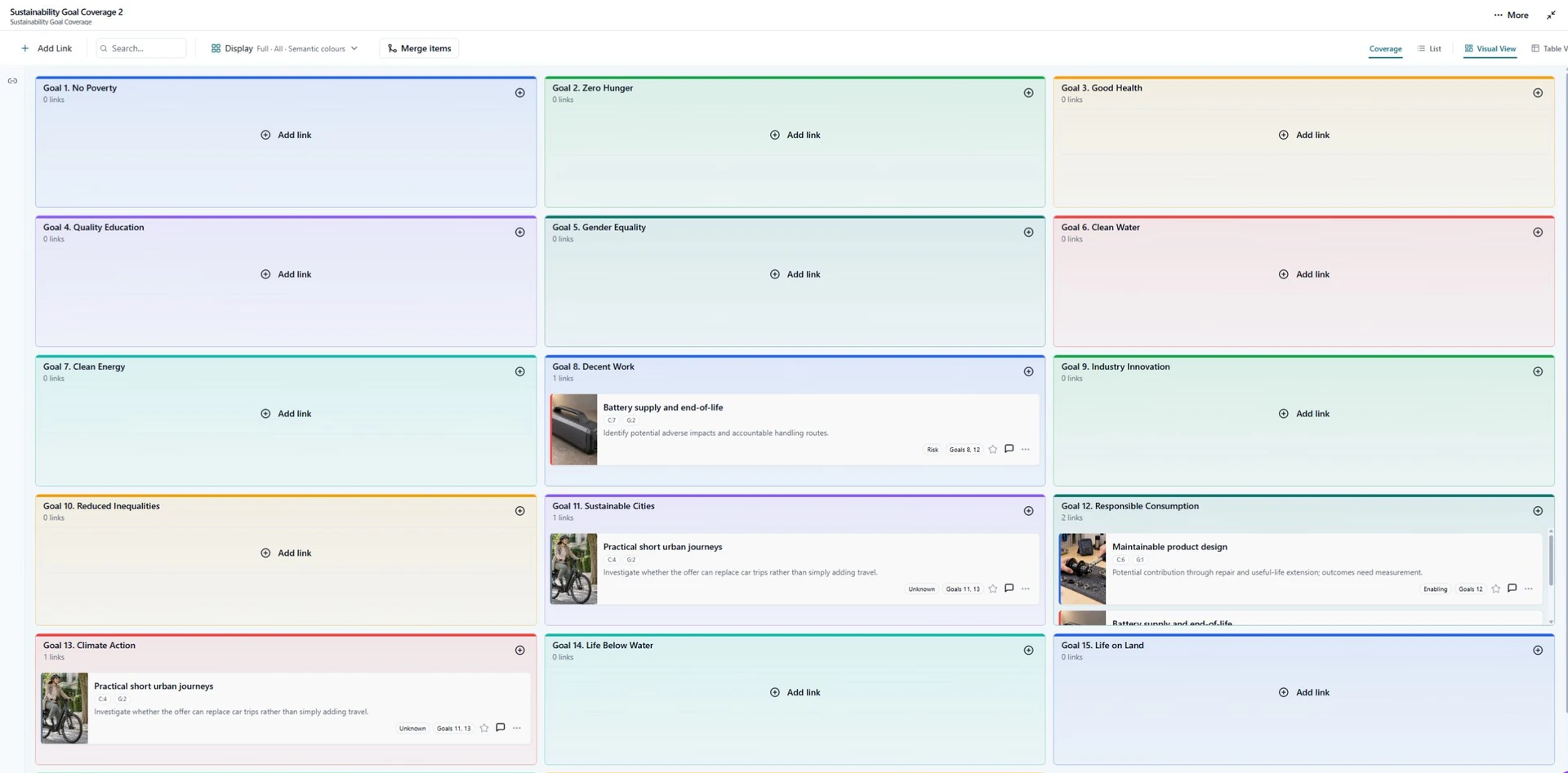Click the plus icon in Goal 3. Good Health header
Image resolution: width=1568 pixels, height=773 pixels.
pos(1538,93)
